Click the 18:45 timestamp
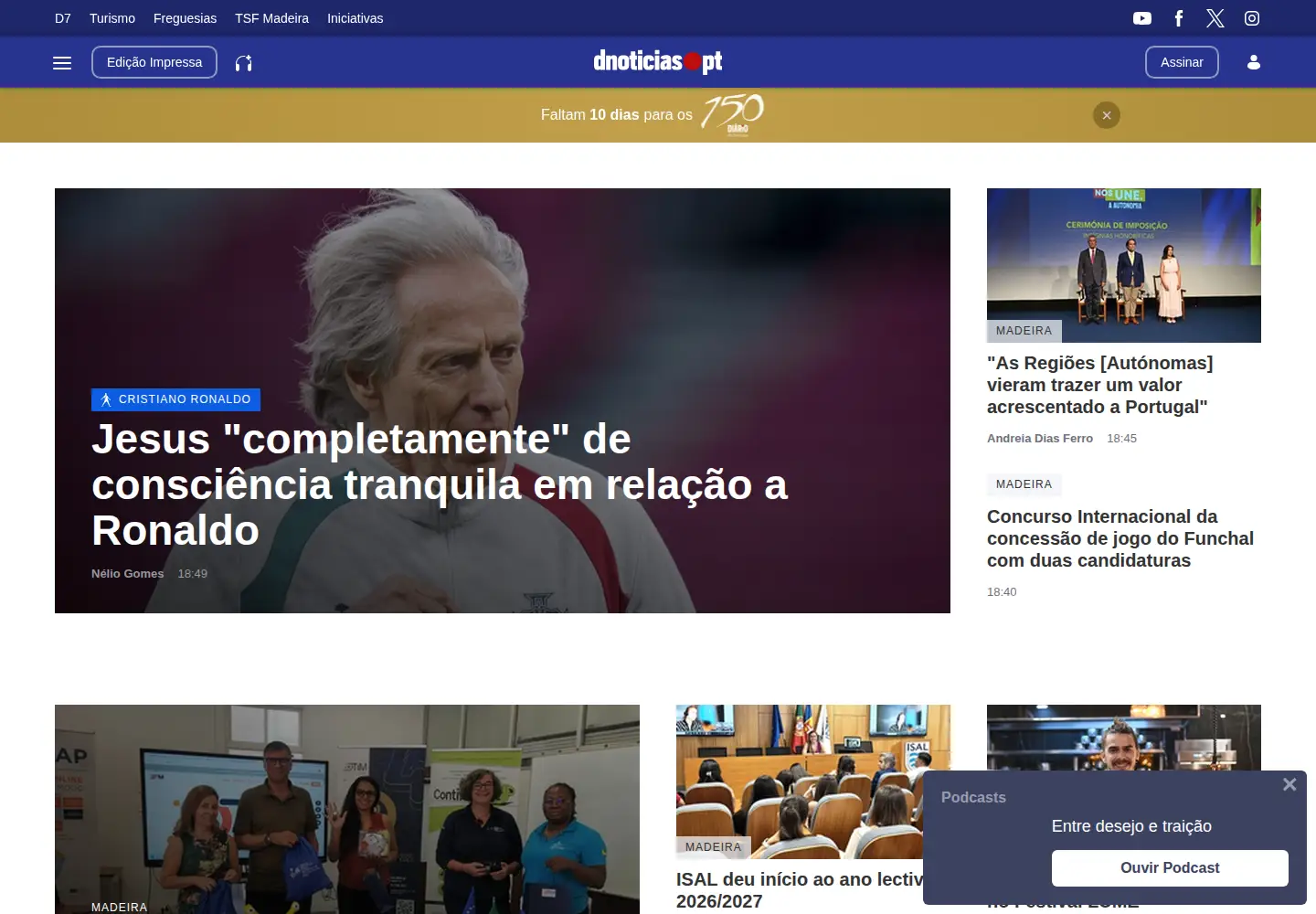1316x914 pixels. pyautogui.click(x=1121, y=439)
